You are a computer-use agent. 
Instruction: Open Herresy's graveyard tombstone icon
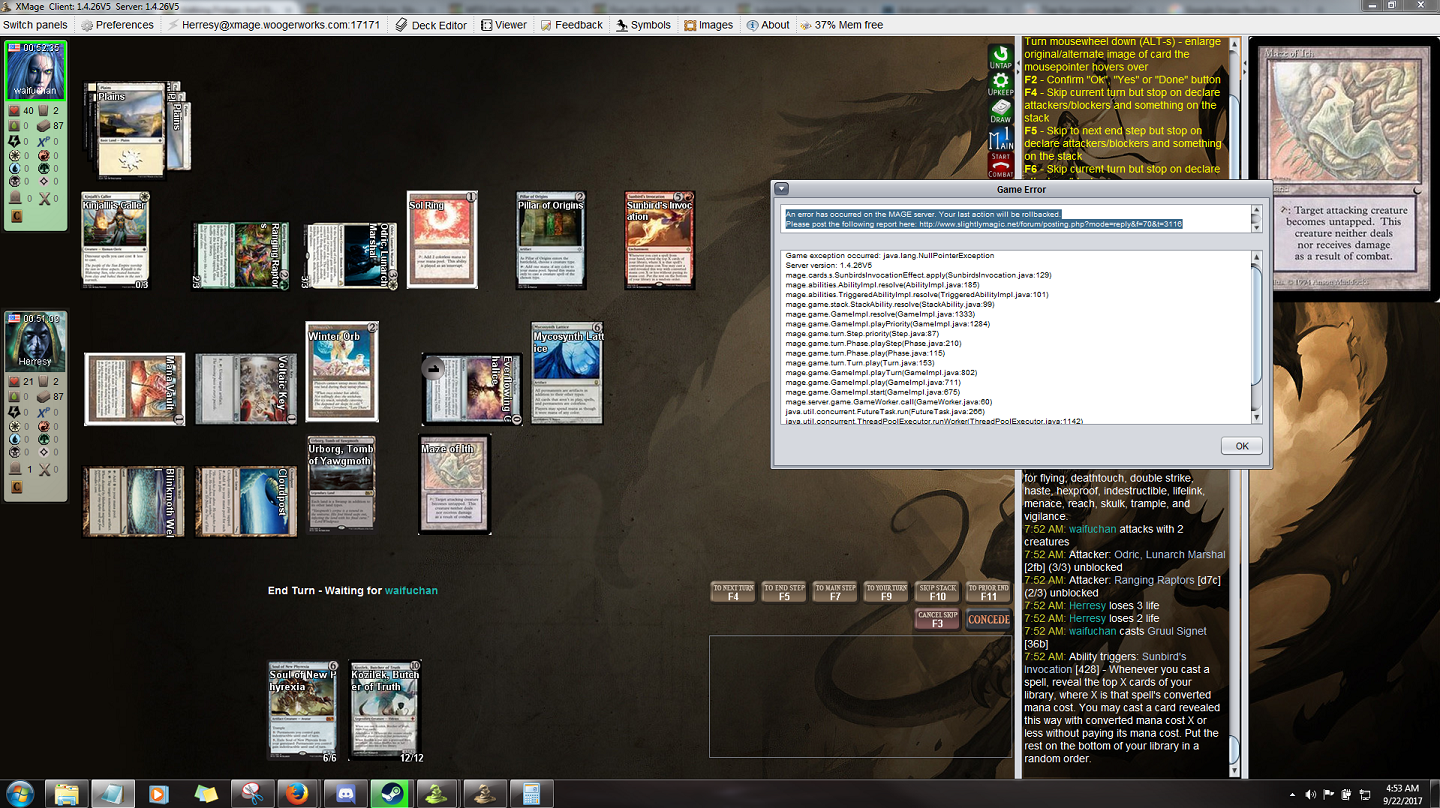[15, 469]
